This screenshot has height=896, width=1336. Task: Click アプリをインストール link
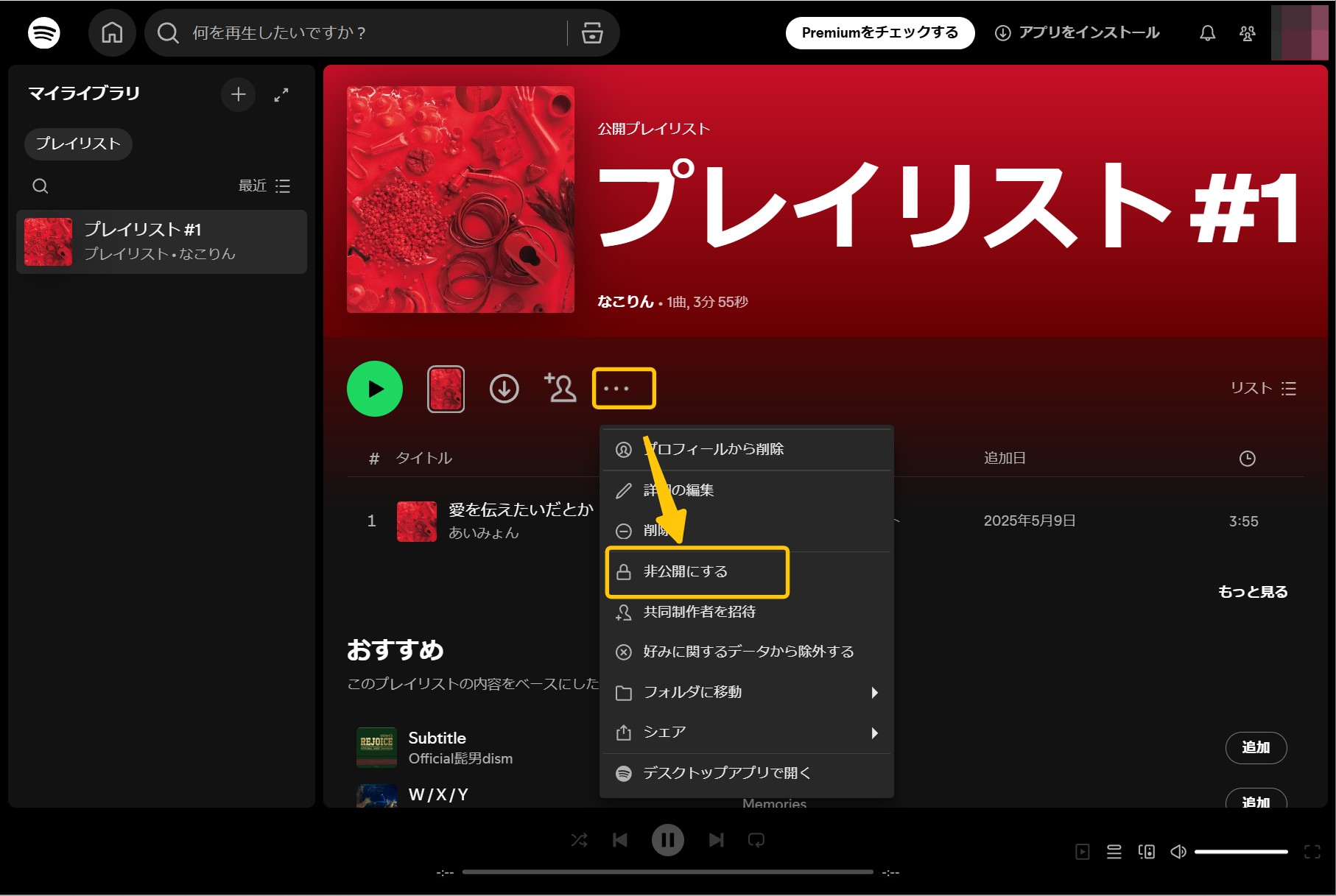click(1077, 33)
